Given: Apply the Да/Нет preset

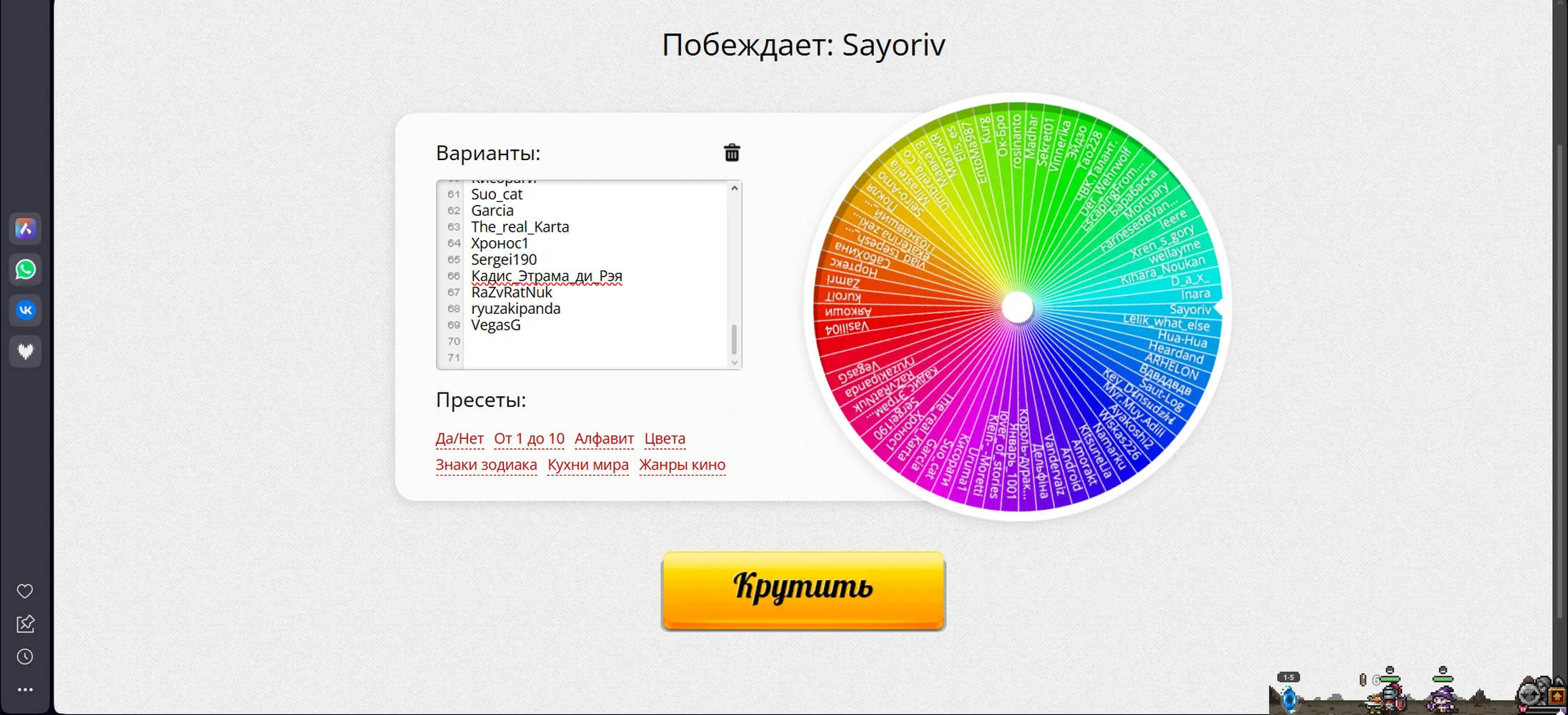Looking at the screenshot, I should (460, 438).
